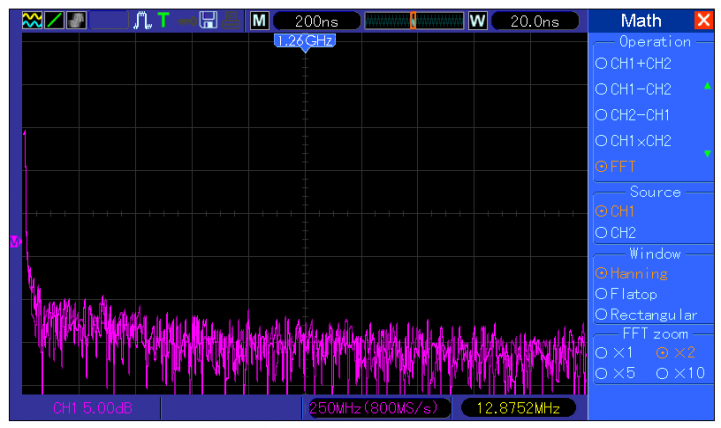
Task: Click the floppy disk save icon
Action: coord(209,20)
